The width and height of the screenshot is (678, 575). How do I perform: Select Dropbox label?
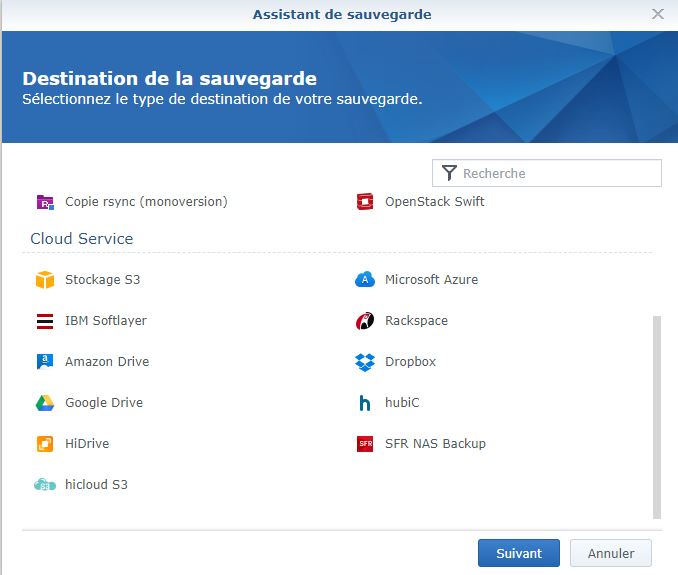410,362
